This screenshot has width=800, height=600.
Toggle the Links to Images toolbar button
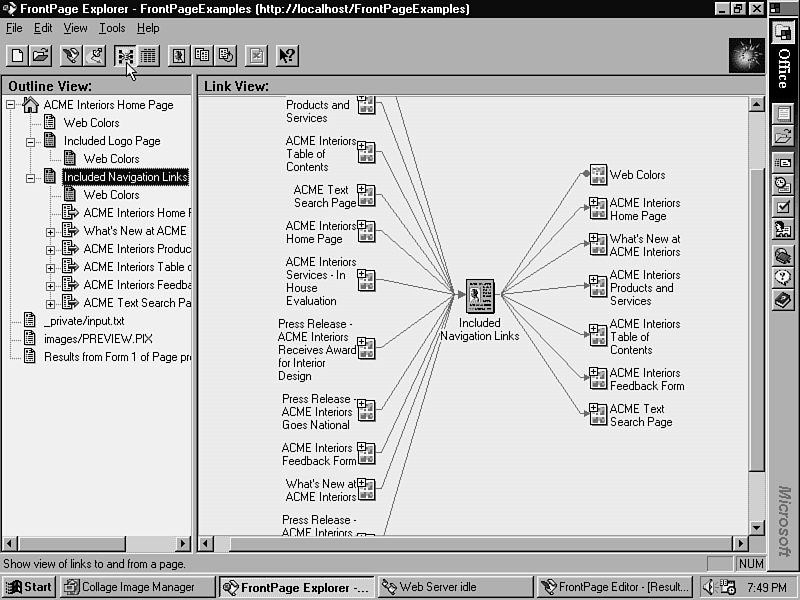coord(178,56)
